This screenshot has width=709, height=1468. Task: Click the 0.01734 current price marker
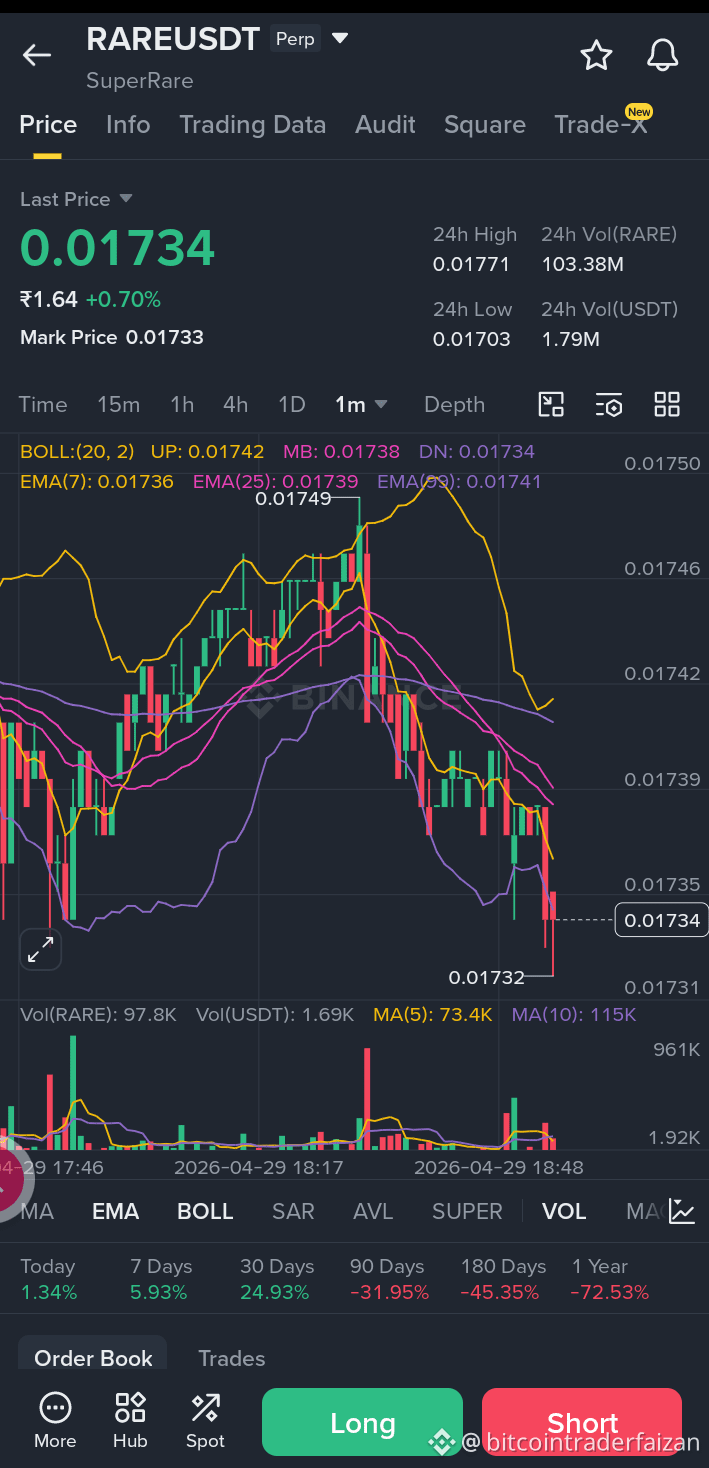662,920
